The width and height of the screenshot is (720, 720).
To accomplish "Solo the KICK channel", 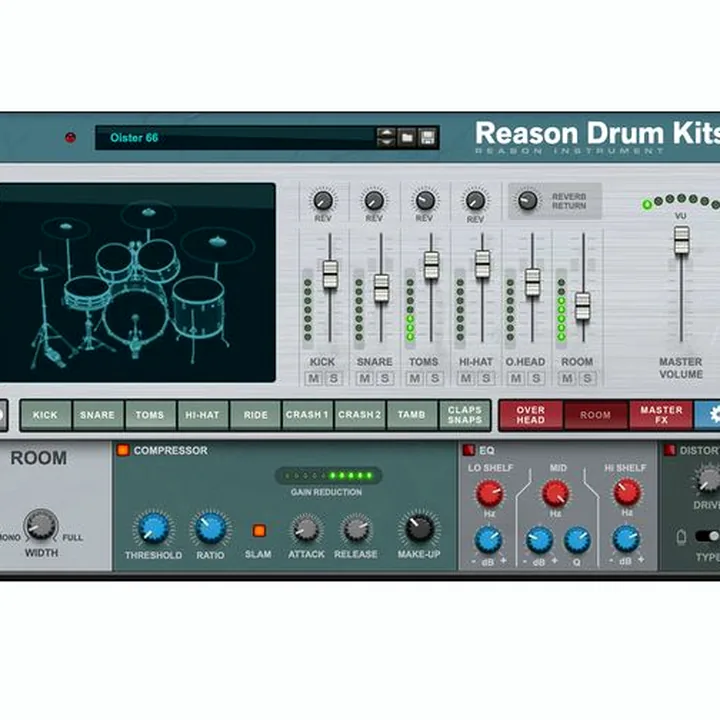I will click(x=333, y=378).
